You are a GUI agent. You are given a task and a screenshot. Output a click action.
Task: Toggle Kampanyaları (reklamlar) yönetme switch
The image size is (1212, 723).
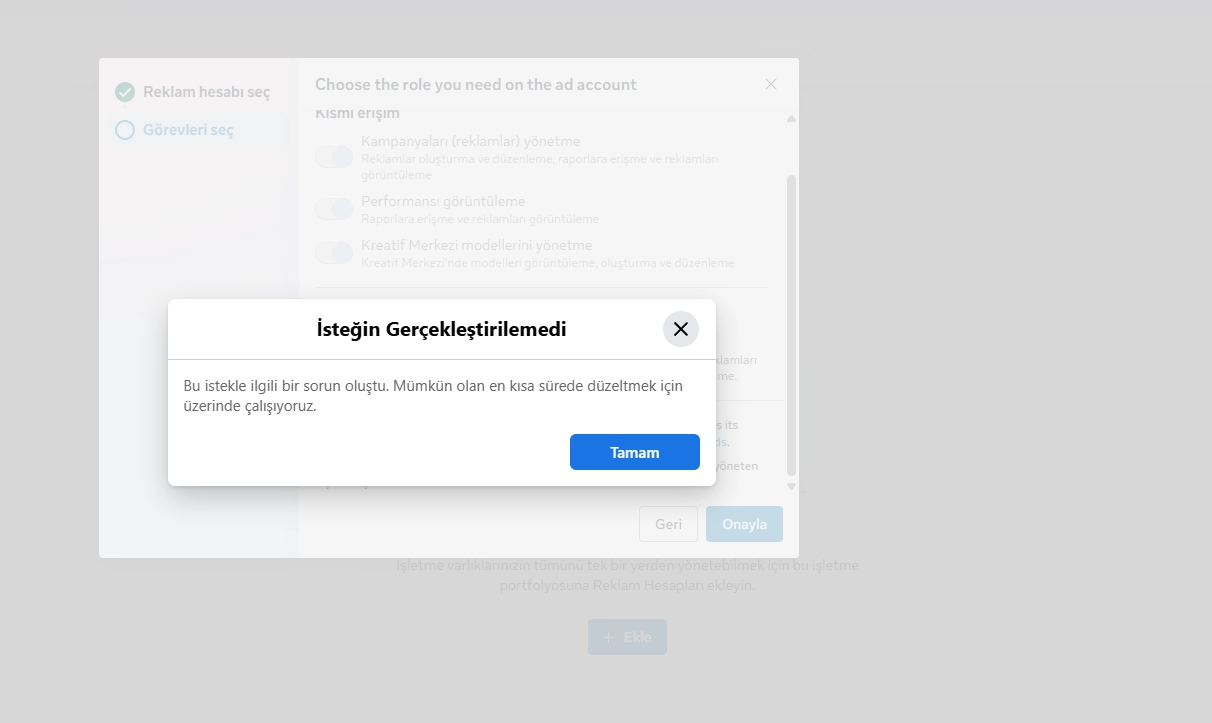(x=334, y=157)
